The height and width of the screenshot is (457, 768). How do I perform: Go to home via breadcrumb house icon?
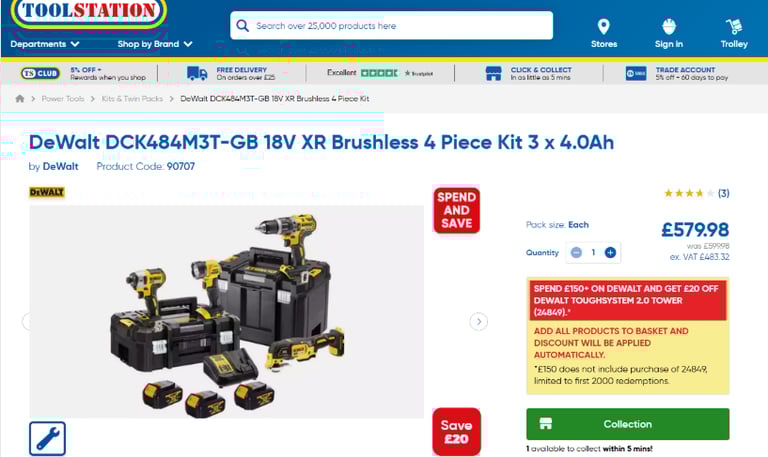20,98
